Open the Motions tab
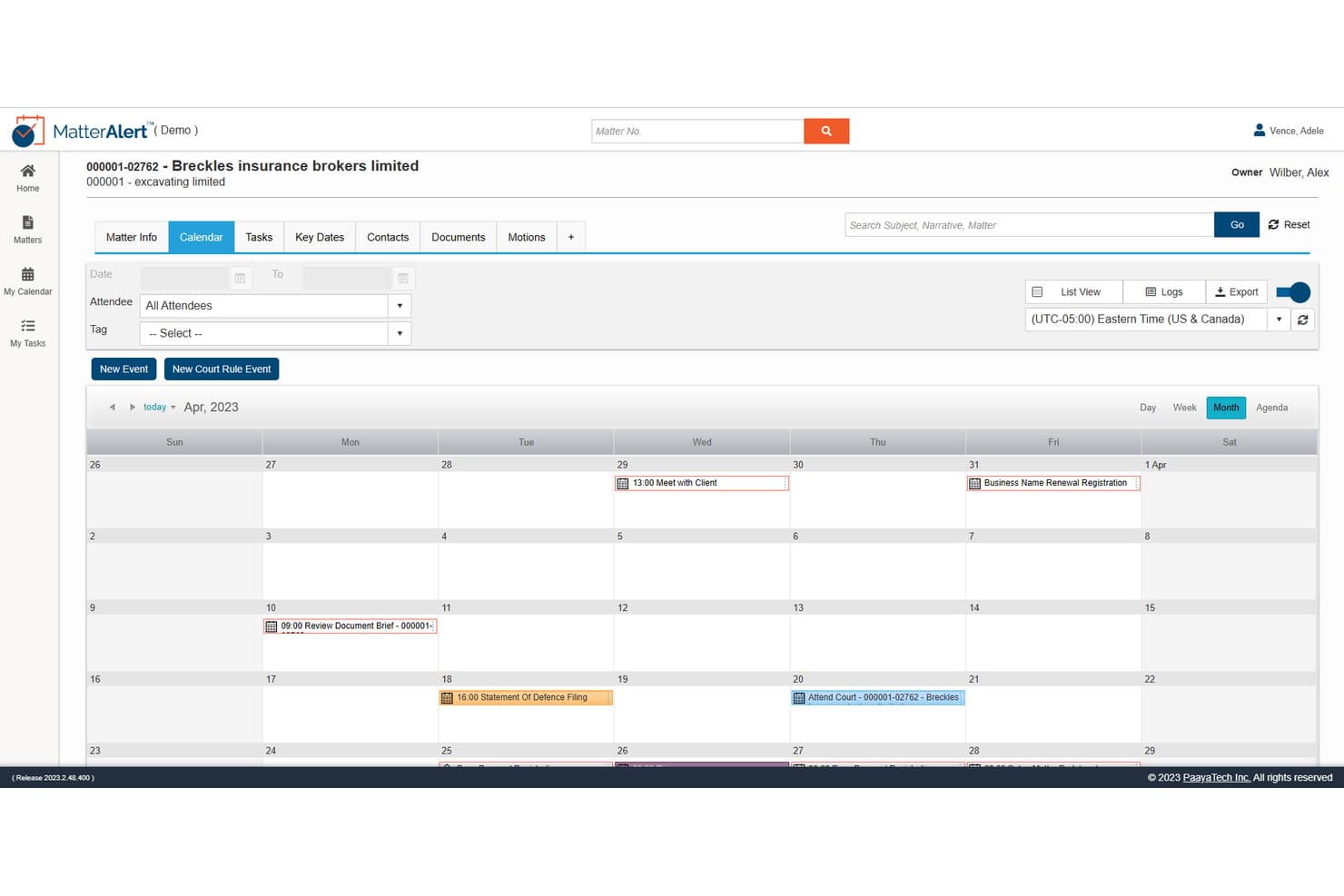1344x896 pixels. click(x=527, y=237)
